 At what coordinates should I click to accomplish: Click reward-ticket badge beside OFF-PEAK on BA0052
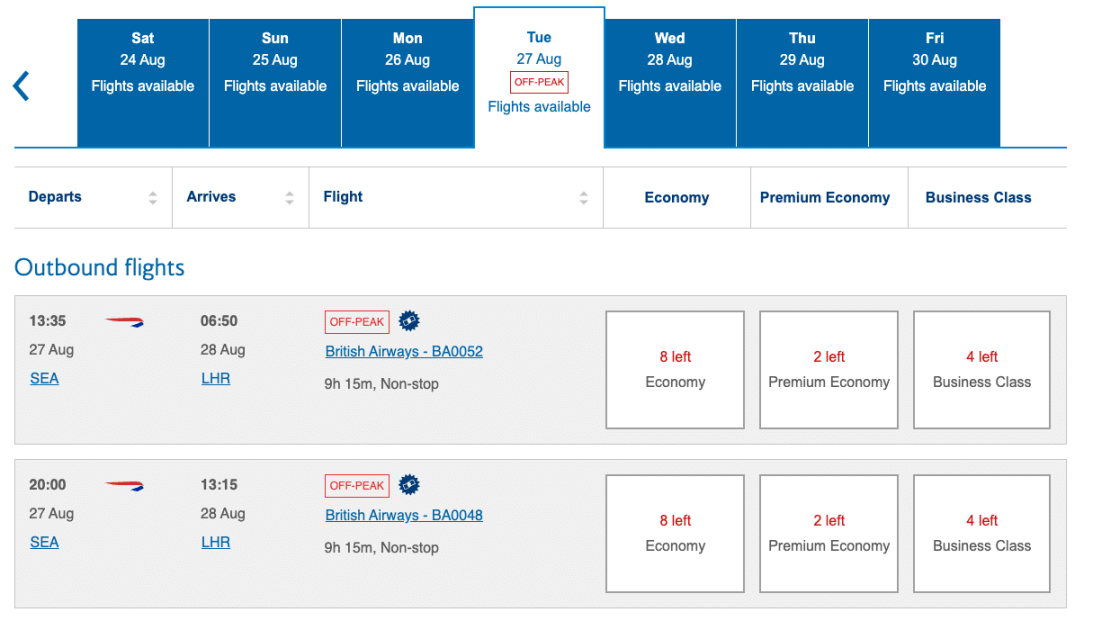pos(408,321)
